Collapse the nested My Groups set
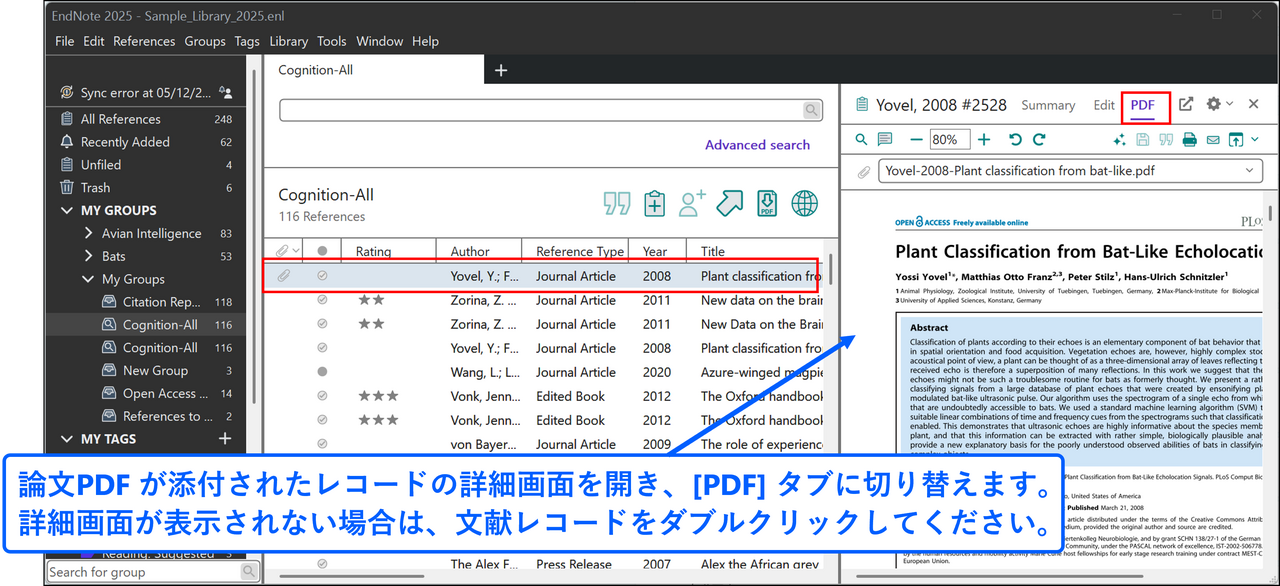 (89, 279)
